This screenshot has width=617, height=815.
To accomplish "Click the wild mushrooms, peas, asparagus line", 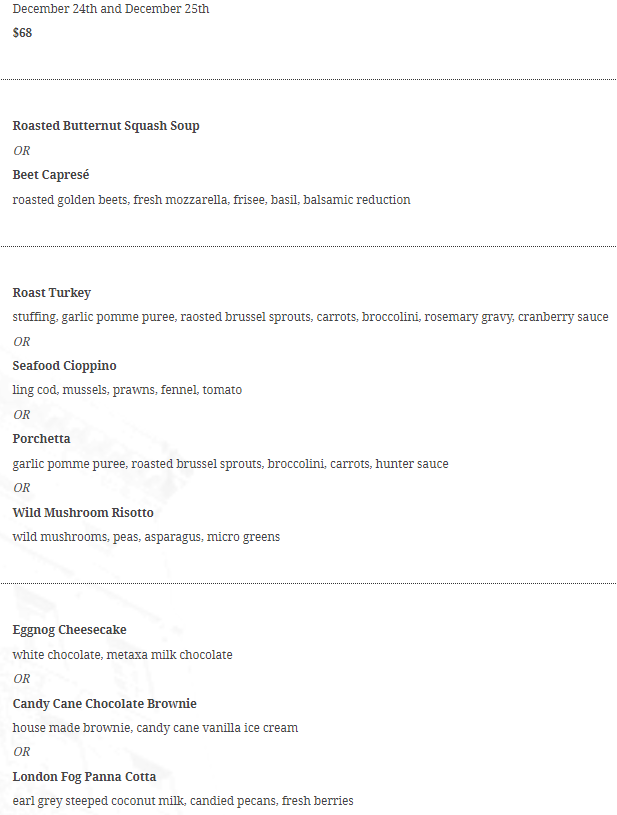I will pos(146,537).
